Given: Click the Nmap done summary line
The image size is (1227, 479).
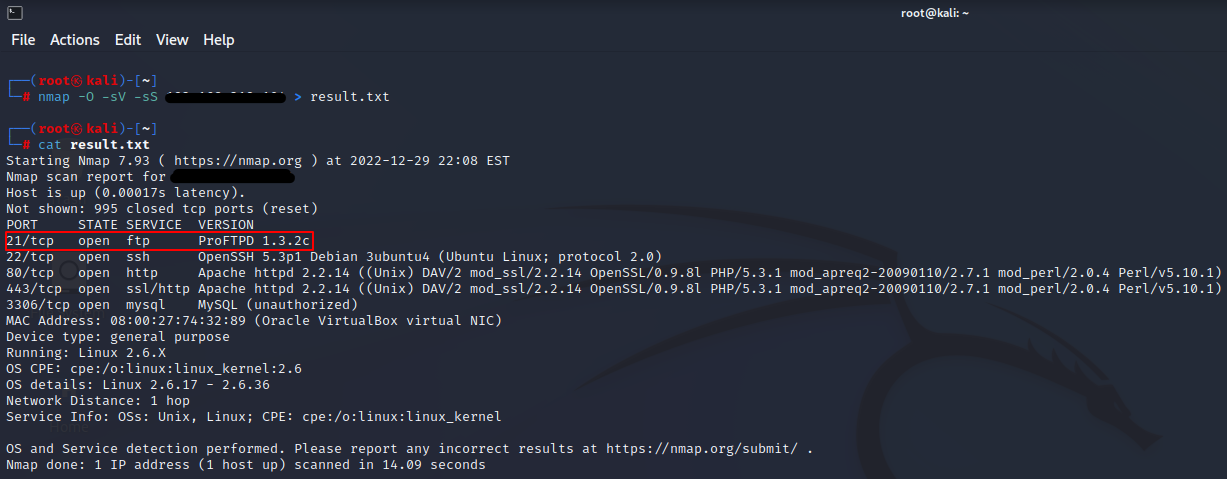Looking at the screenshot, I should [x=246, y=465].
